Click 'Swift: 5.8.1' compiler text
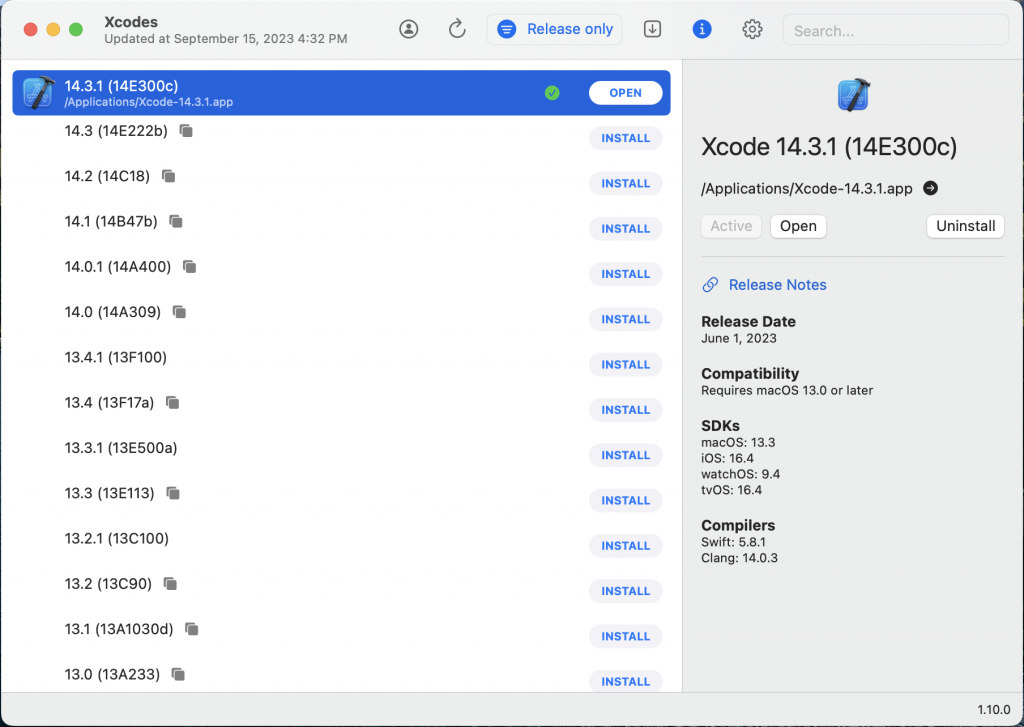 pyautogui.click(x=733, y=542)
